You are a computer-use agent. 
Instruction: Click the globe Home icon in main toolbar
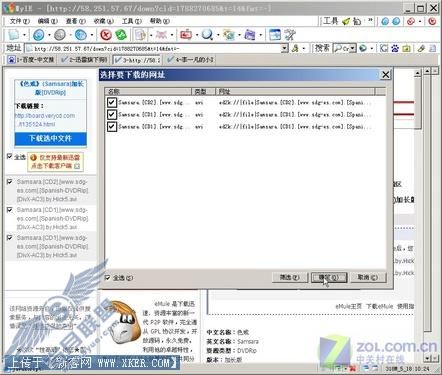(x=81, y=34)
